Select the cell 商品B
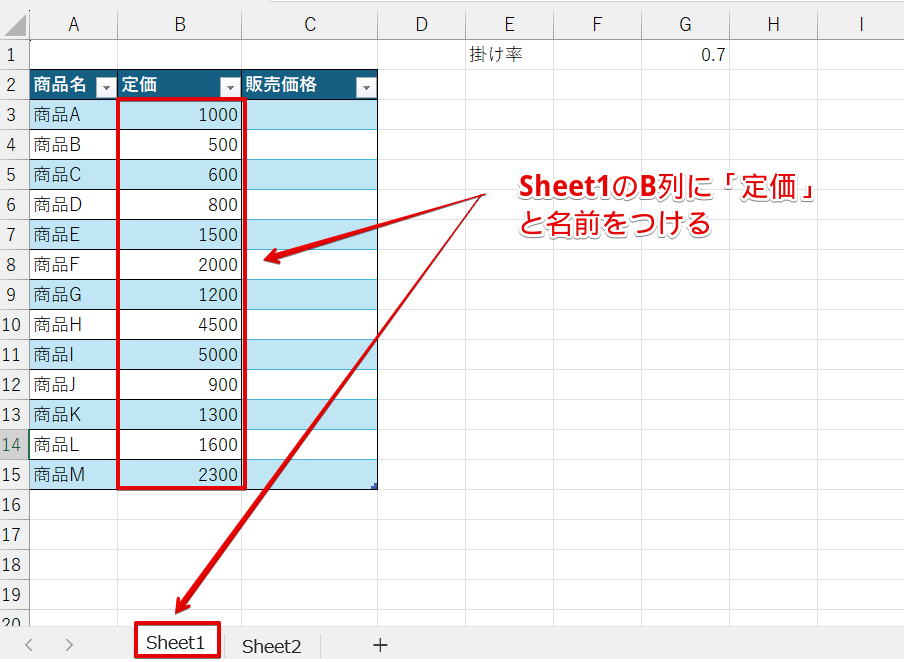The height and width of the screenshot is (662, 904). coord(73,145)
